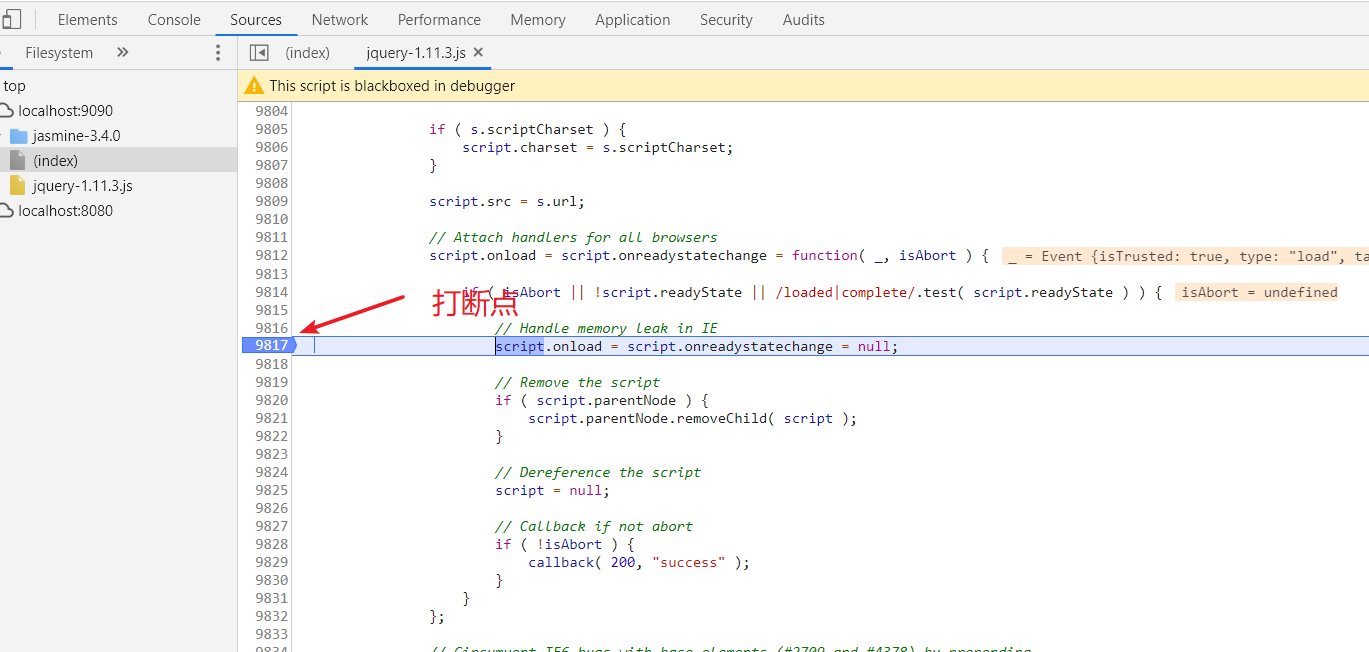Click the overflow chevron next to Filesystem

pyautogui.click(x=122, y=52)
